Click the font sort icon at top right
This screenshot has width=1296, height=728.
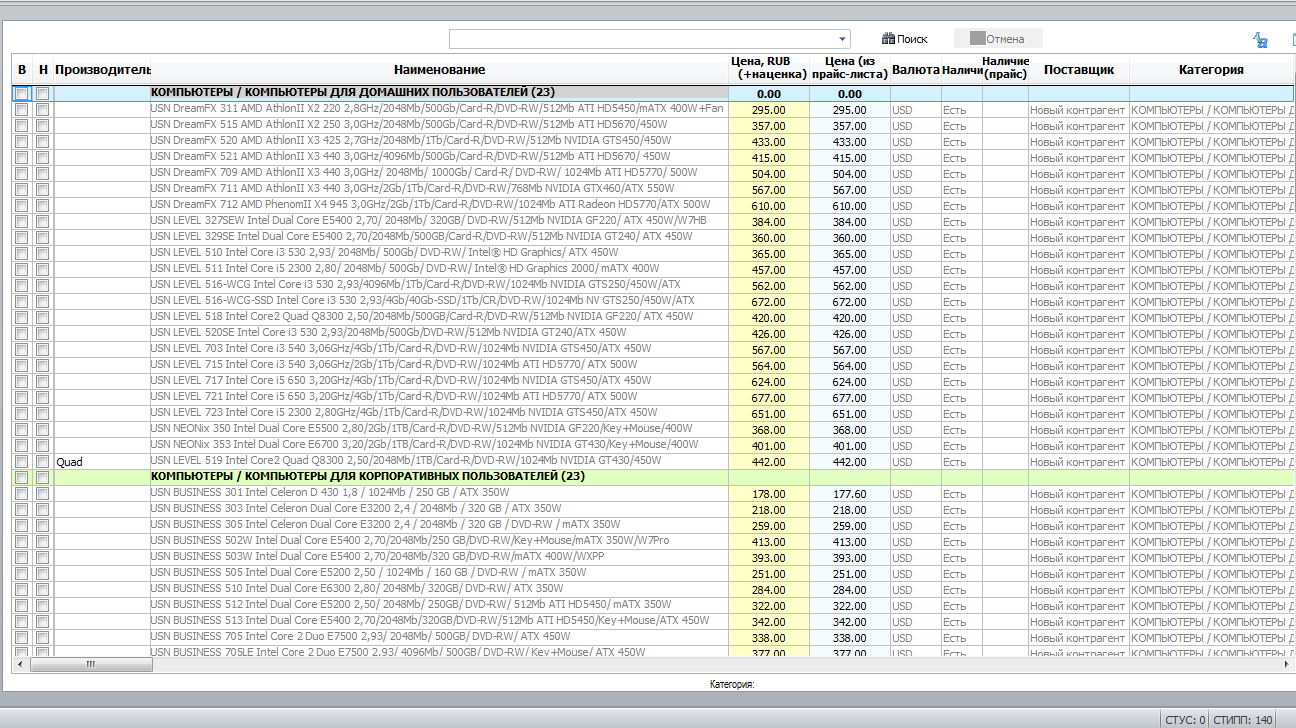click(1261, 40)
